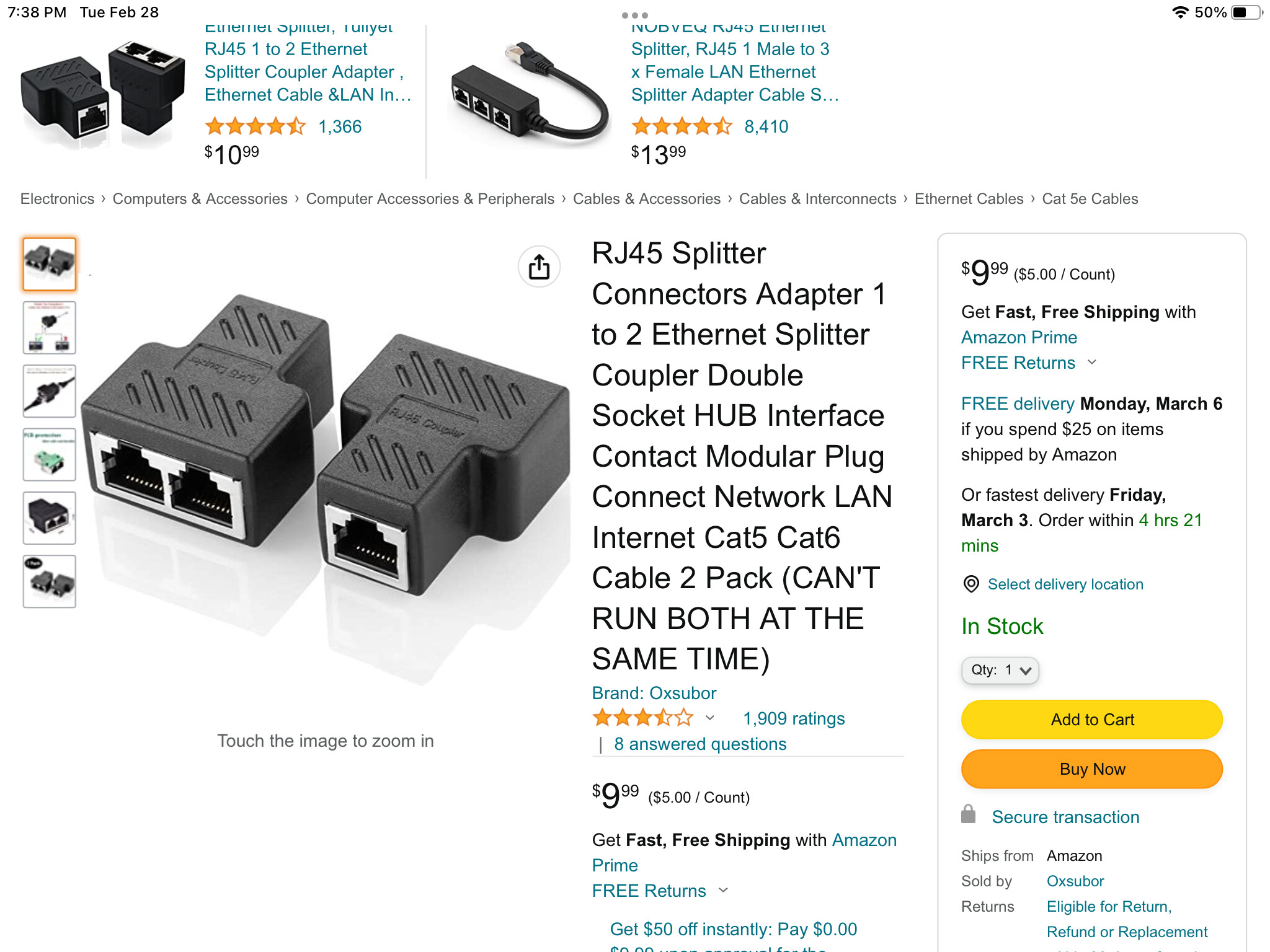Tap the share icon above product image
Image resolution: width=1270 pixels, height=952 pixels.
(x=539, y=267)
